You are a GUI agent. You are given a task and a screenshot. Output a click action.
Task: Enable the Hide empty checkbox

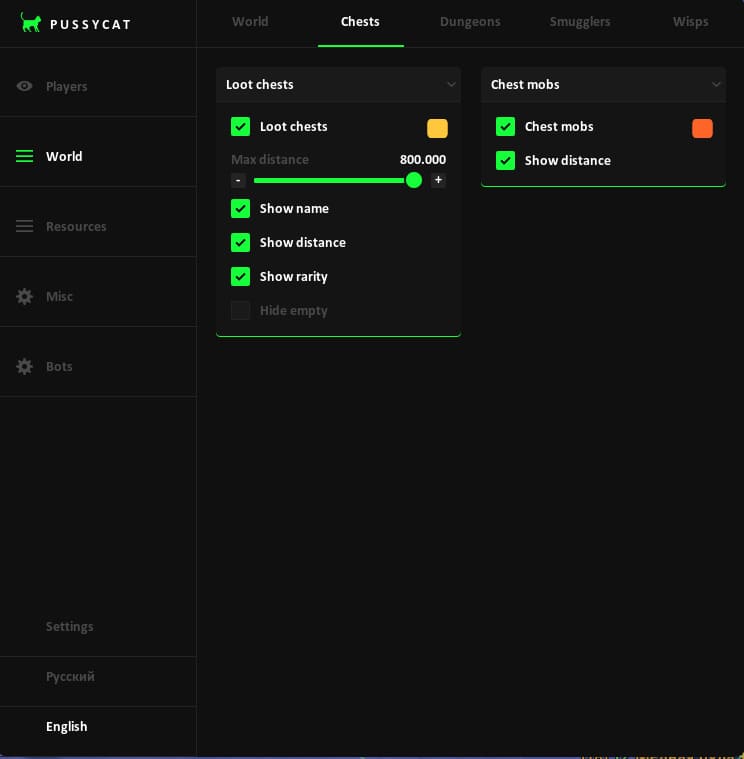(x=241, y=310)
